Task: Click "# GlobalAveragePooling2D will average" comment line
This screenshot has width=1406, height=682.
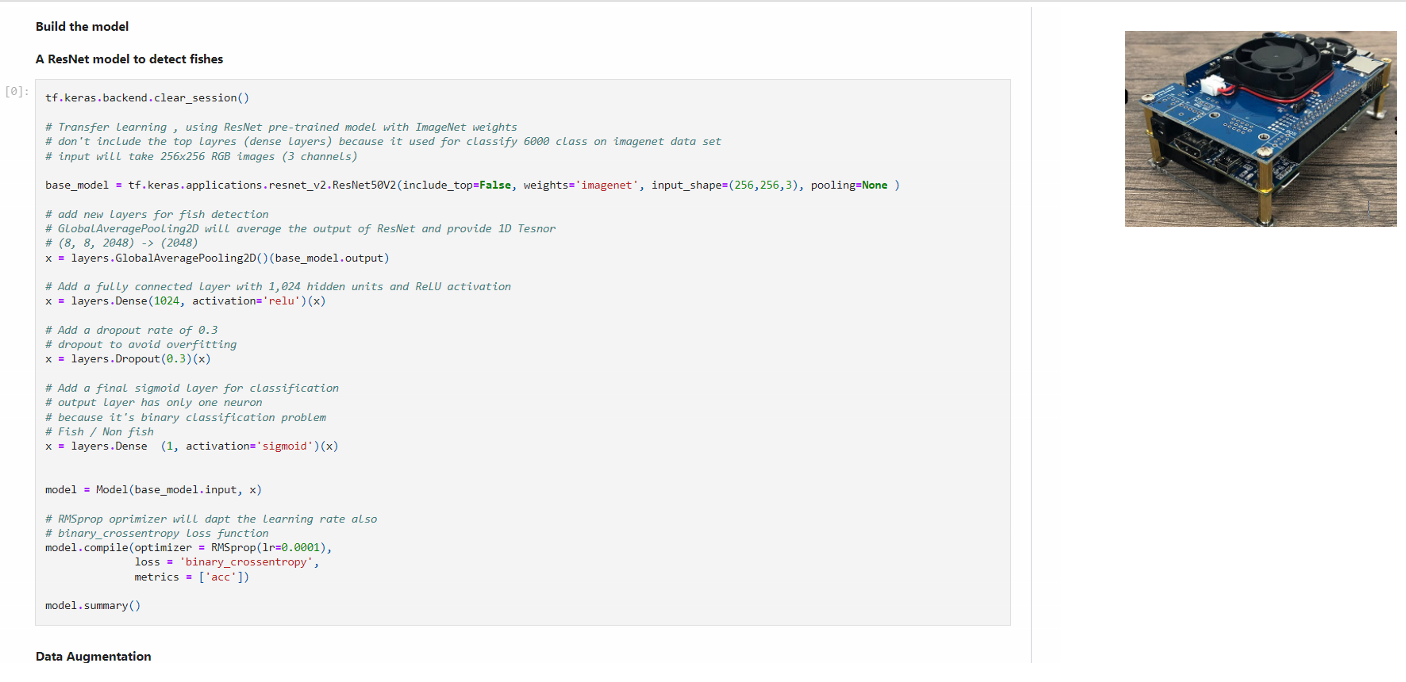Action: pyautogui.click(x=300, y=229)
